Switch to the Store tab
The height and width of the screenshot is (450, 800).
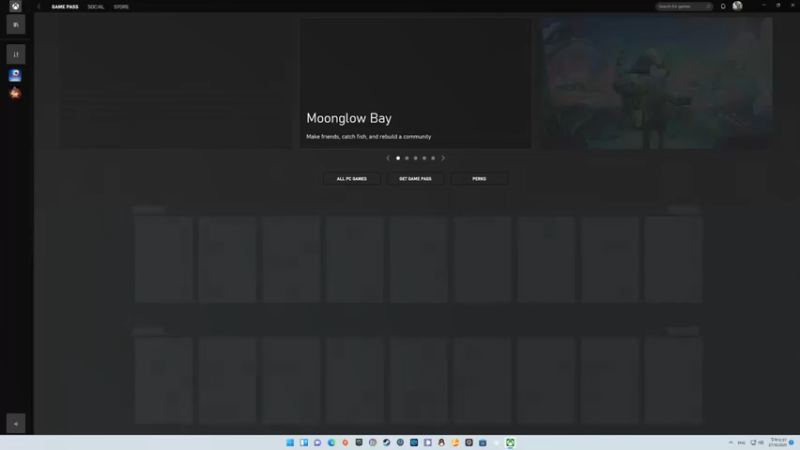point(121,7)
